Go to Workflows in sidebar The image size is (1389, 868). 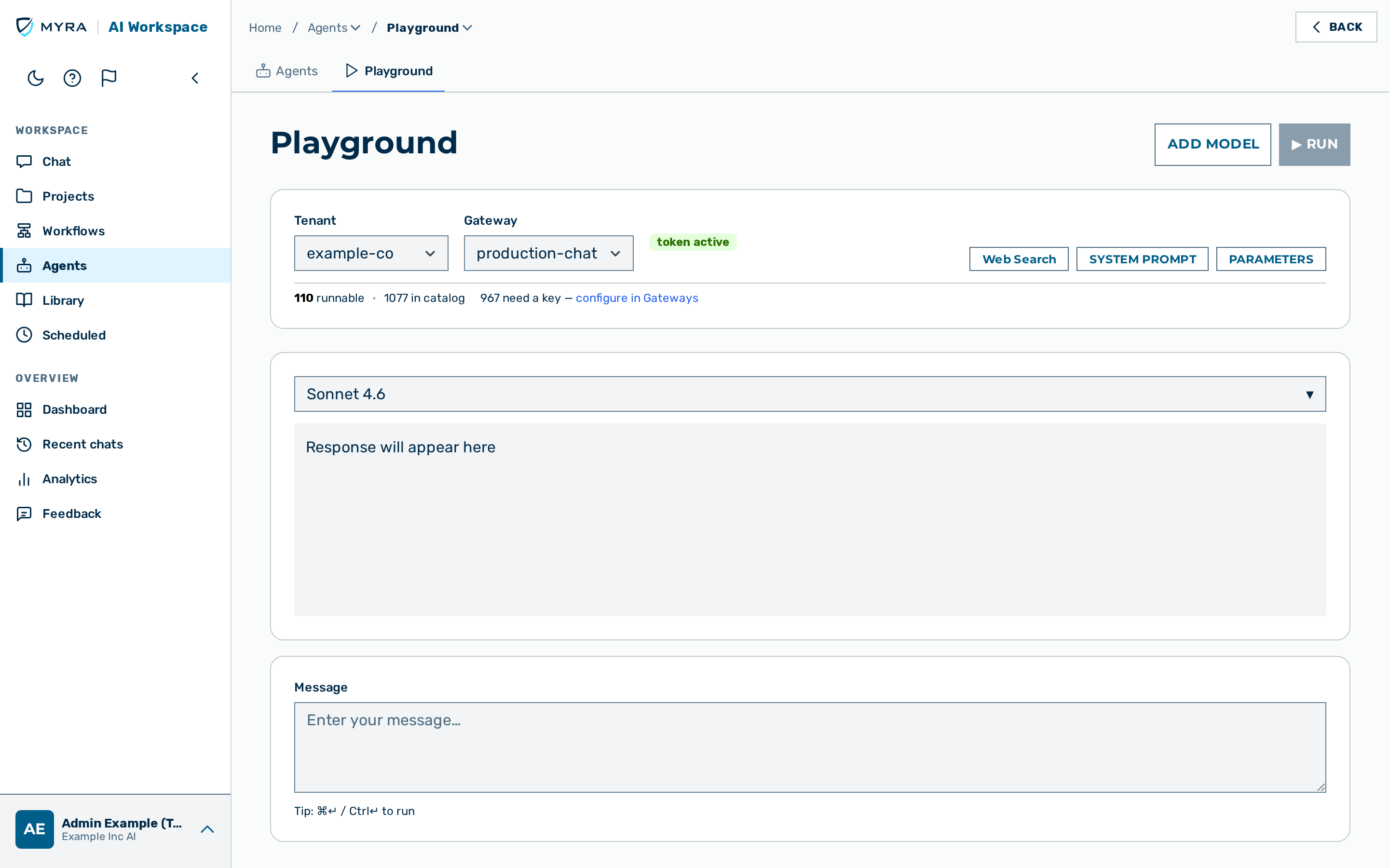116,231
